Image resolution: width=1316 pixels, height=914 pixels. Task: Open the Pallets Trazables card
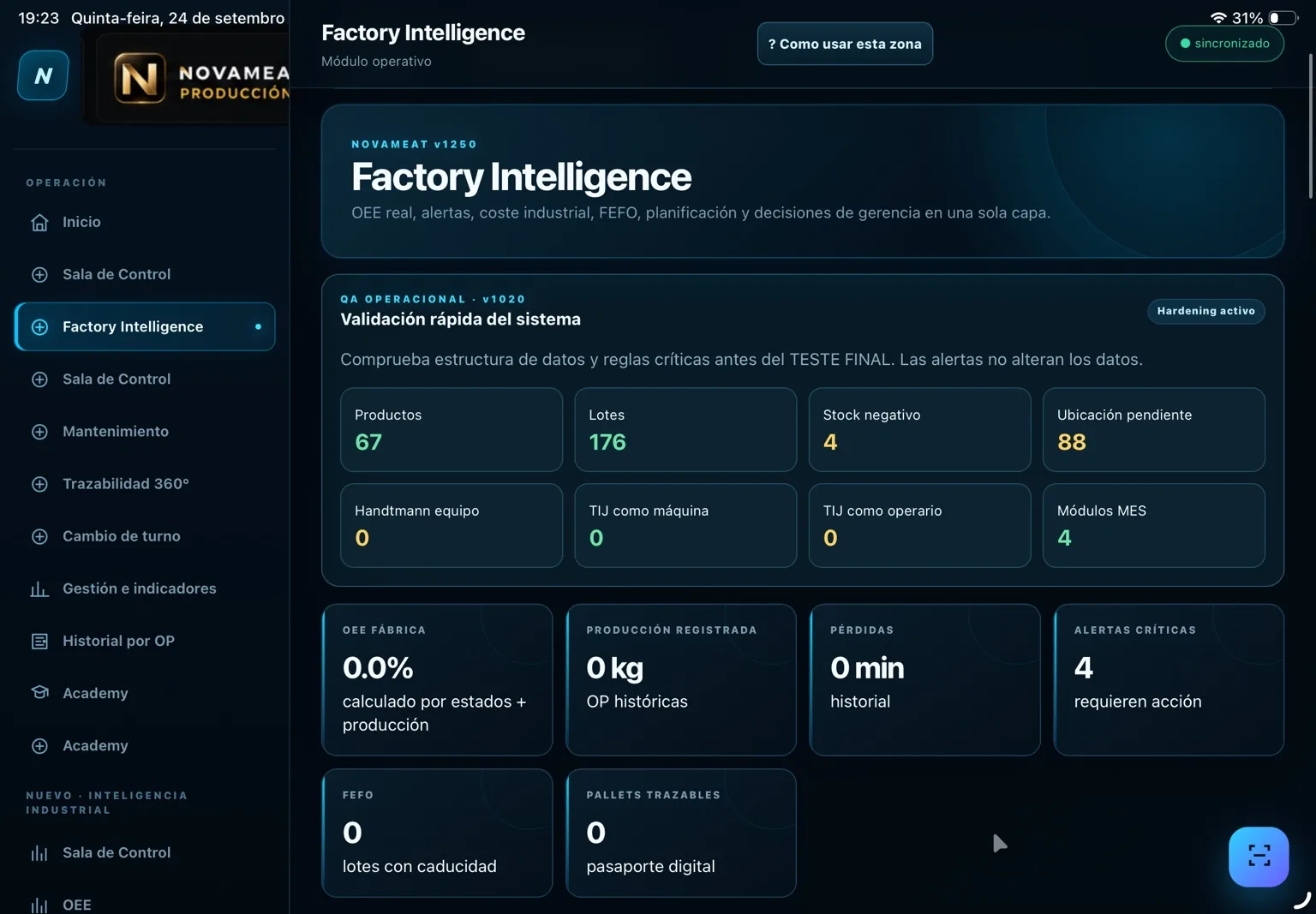point(681,833)
